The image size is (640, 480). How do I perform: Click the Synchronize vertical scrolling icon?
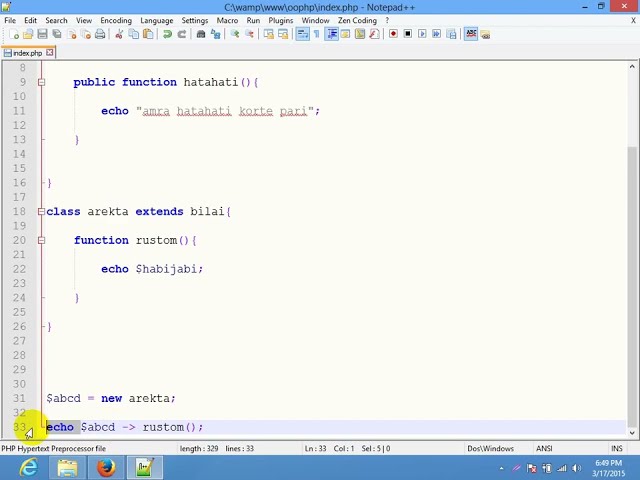[x=269, y=34]
